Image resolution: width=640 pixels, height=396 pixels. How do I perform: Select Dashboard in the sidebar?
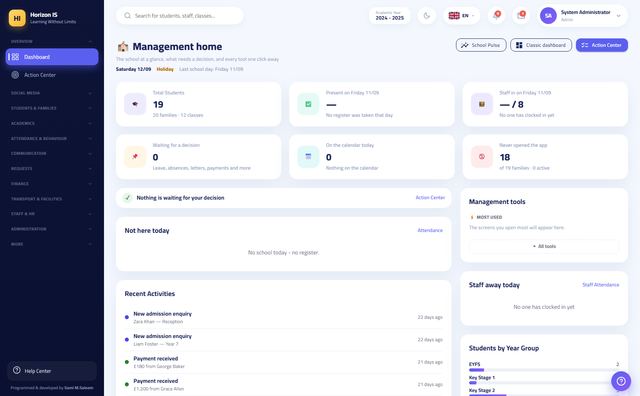coord(52,57)
